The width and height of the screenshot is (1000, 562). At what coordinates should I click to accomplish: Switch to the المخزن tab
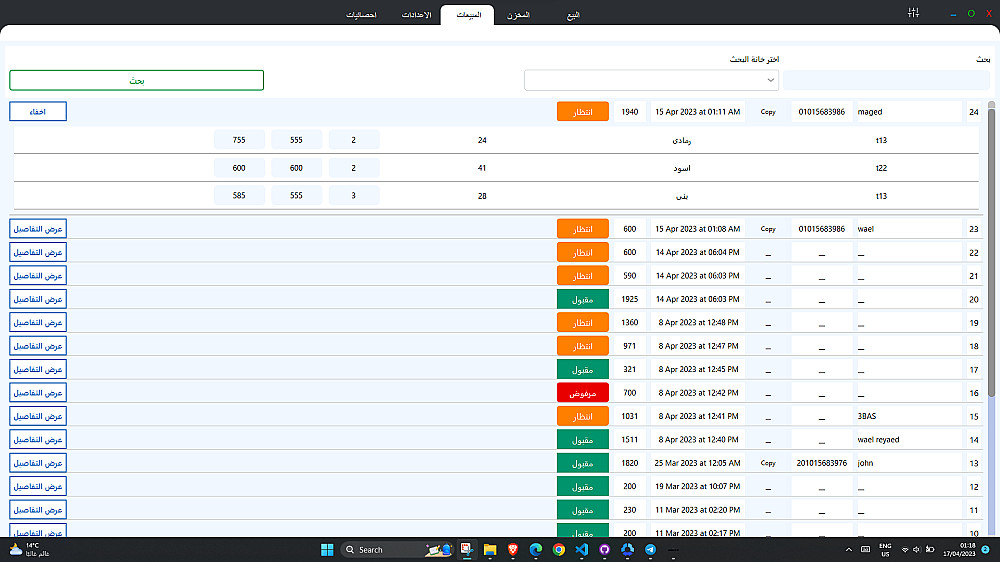point(518,15)
